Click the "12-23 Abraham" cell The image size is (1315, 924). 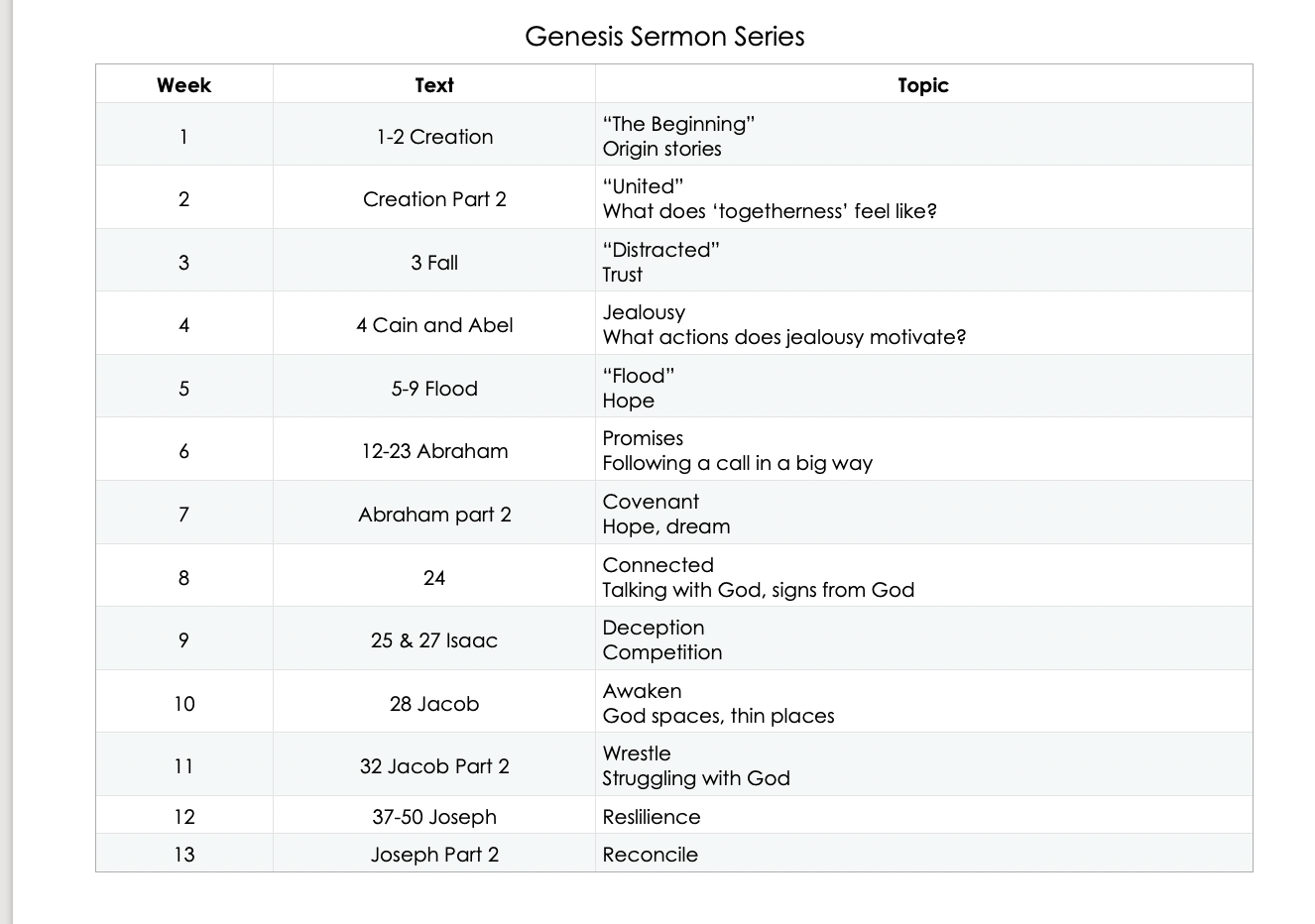434,451
